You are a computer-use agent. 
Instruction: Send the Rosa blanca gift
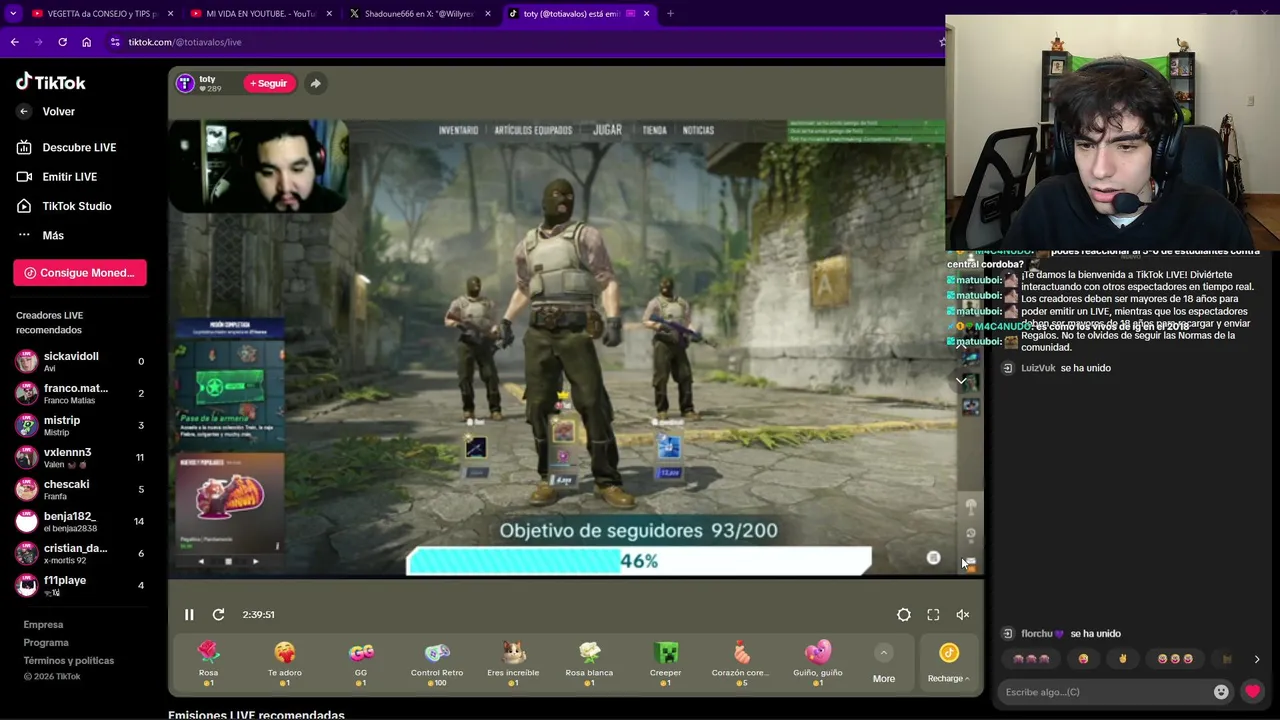coord(589,664)
